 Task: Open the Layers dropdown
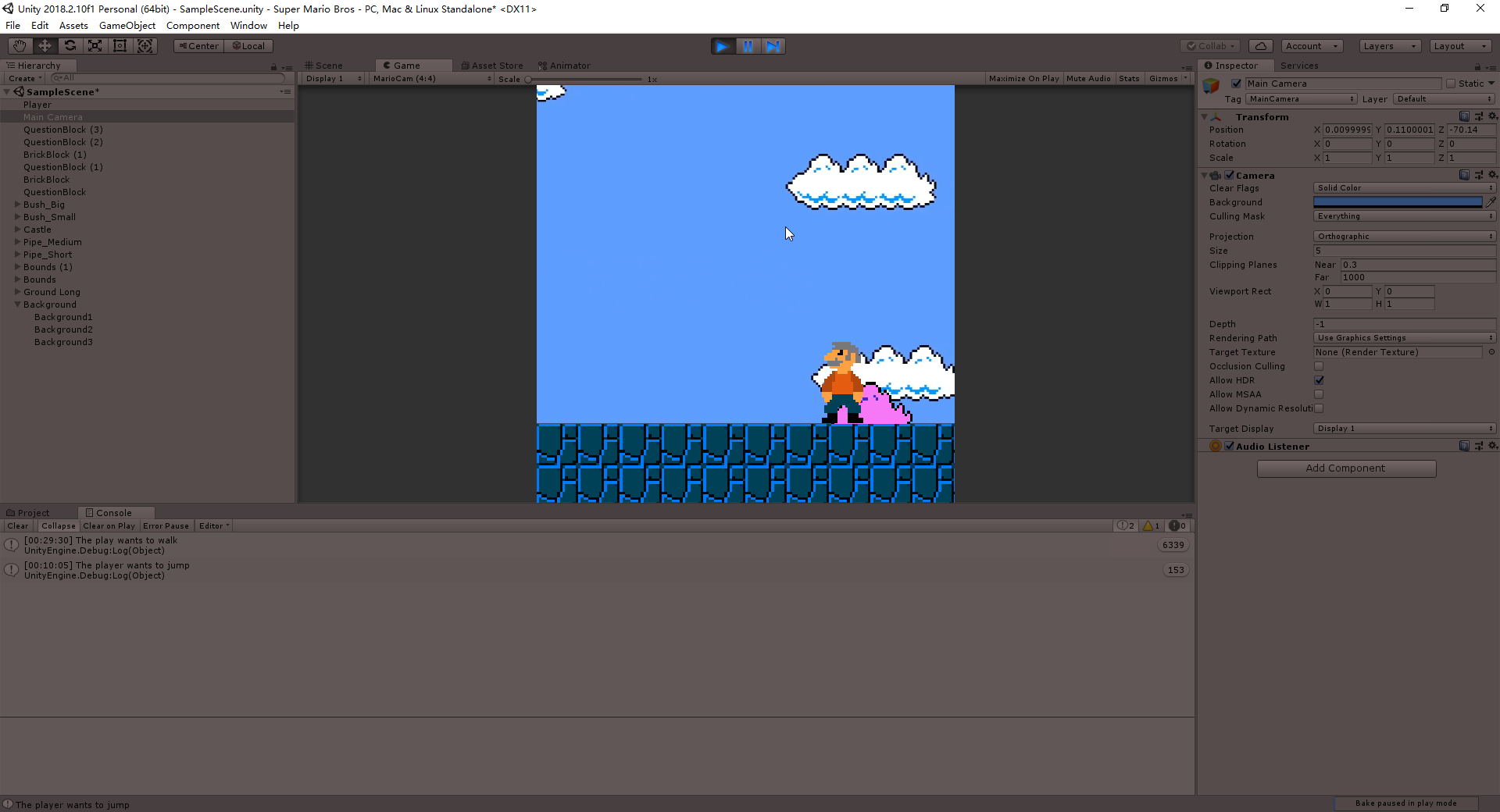(x=1390, y=46)
